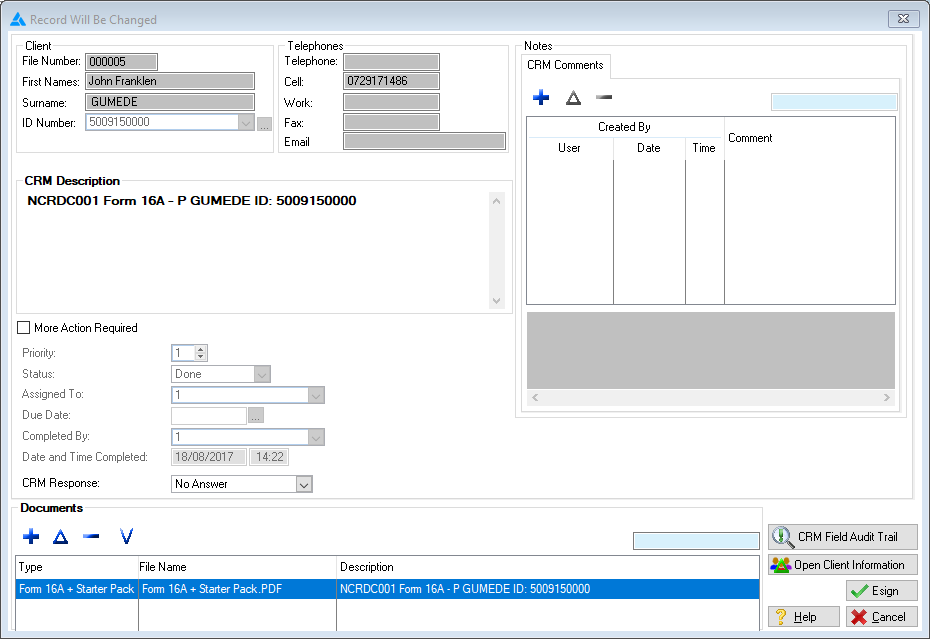This screenshot has height=639, width=930.
Task: Increase the Priority spinner value
Action: pos(201,350)
